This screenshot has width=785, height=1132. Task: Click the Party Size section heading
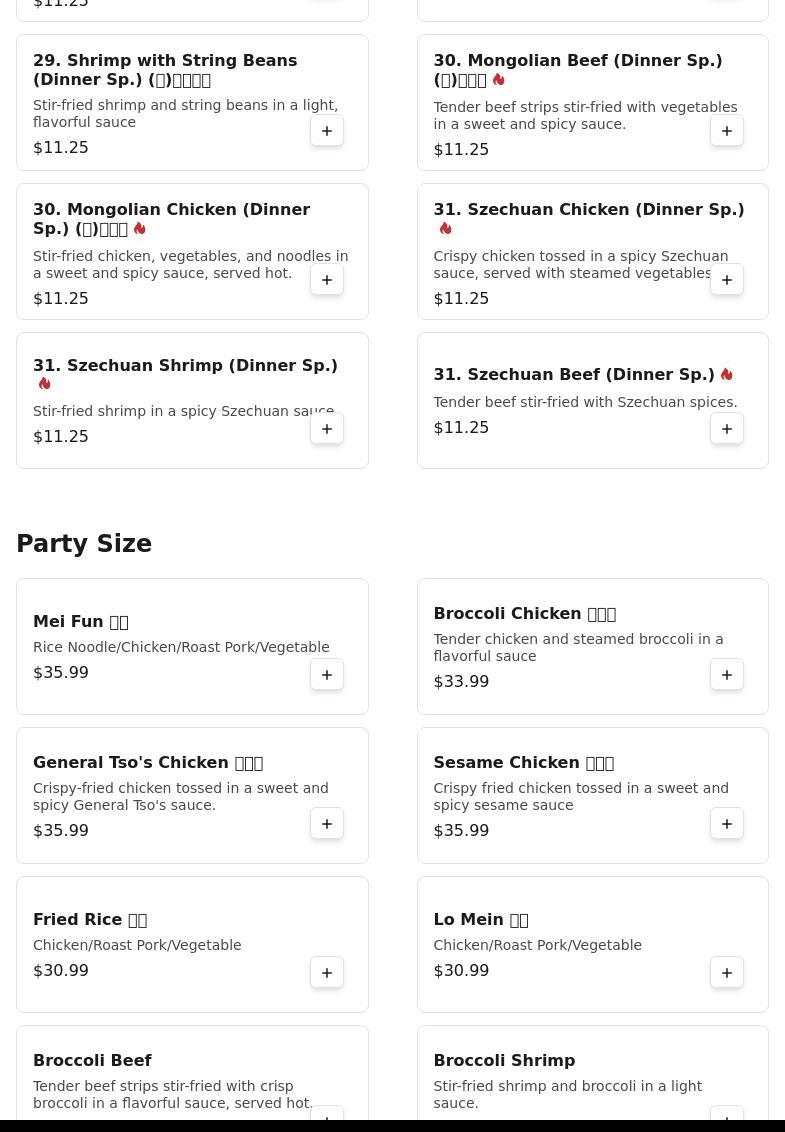coord(84,544)
